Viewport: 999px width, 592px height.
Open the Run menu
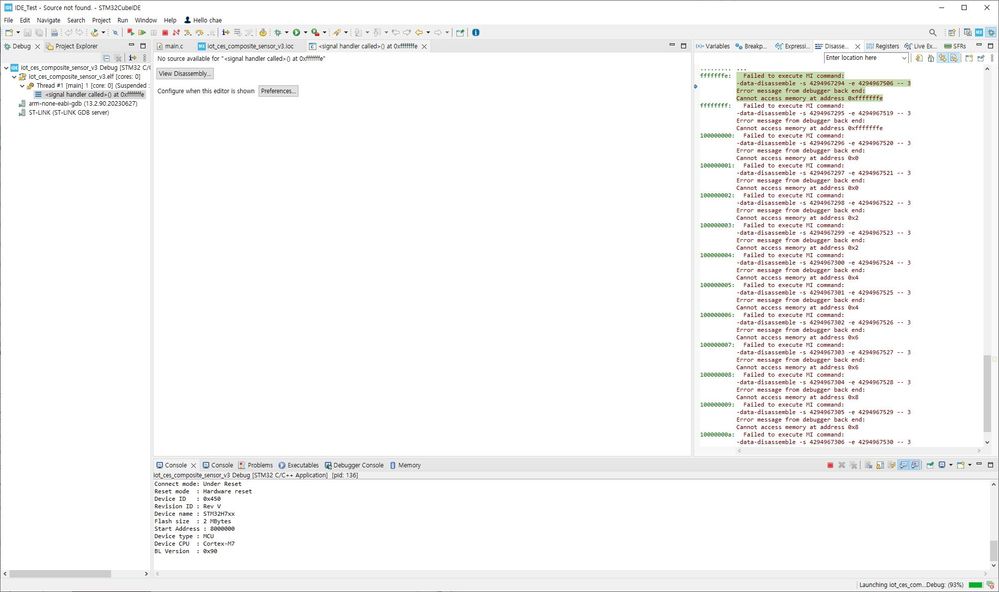122,20
